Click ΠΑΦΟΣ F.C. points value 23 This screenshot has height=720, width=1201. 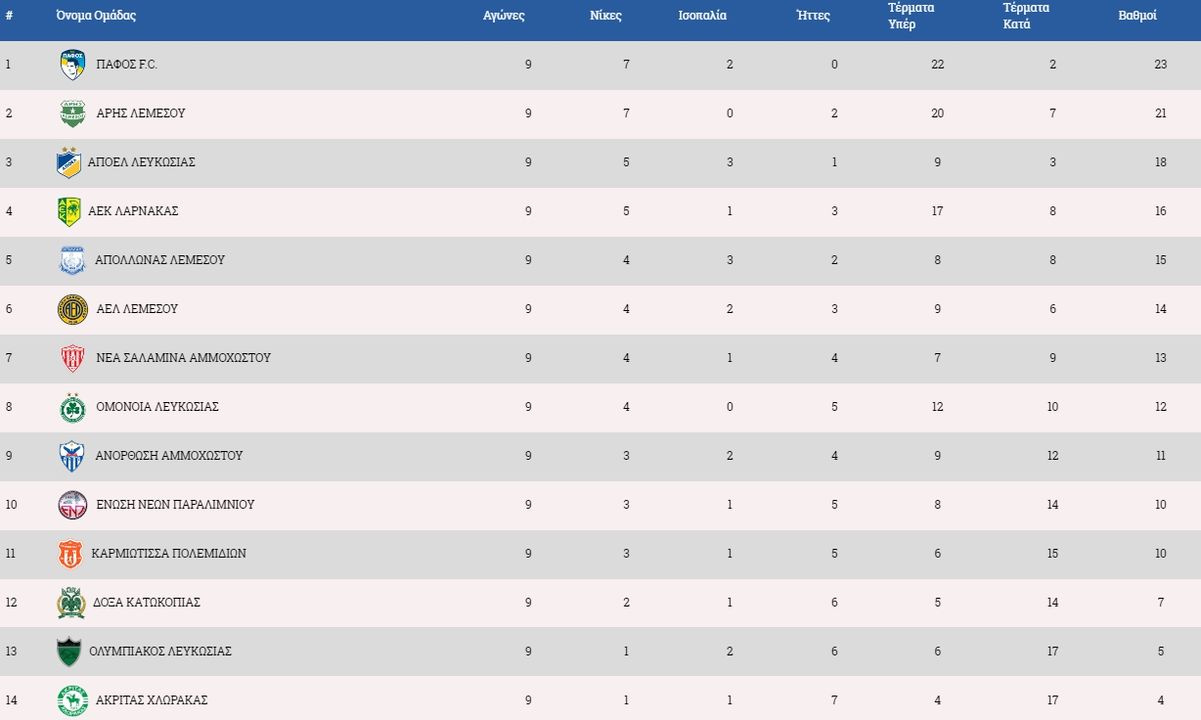point(1161,65)
